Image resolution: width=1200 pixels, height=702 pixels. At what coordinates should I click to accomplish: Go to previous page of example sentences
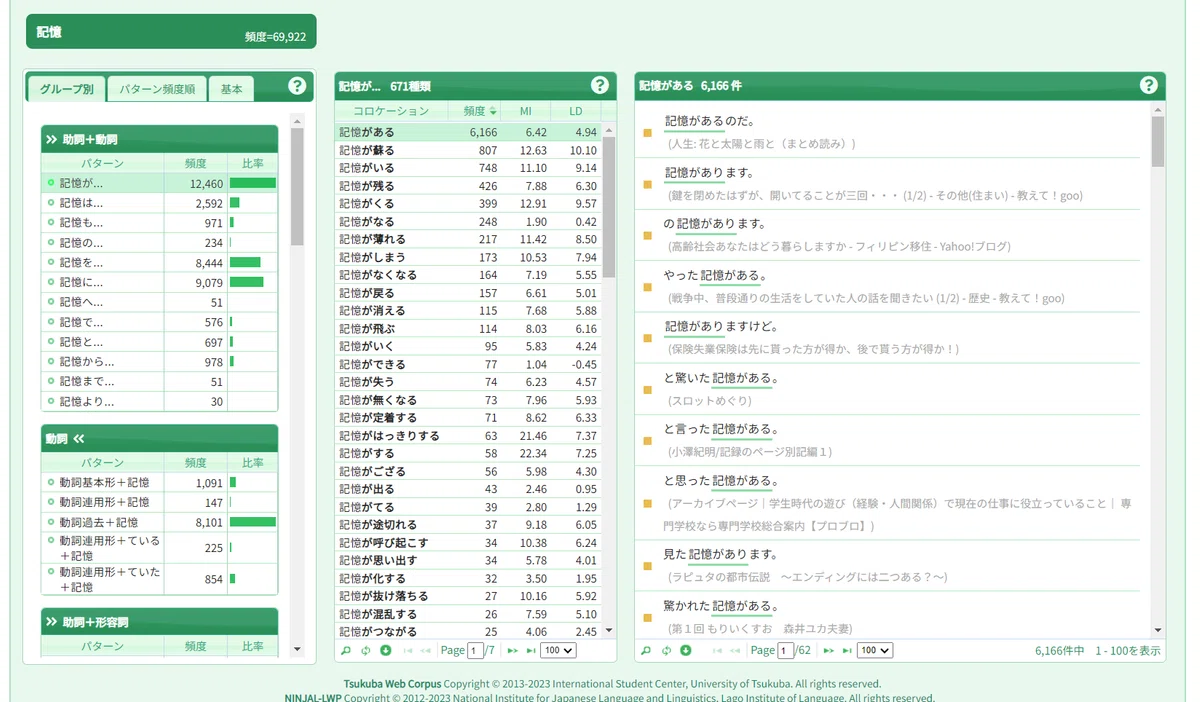pos(735,650)
